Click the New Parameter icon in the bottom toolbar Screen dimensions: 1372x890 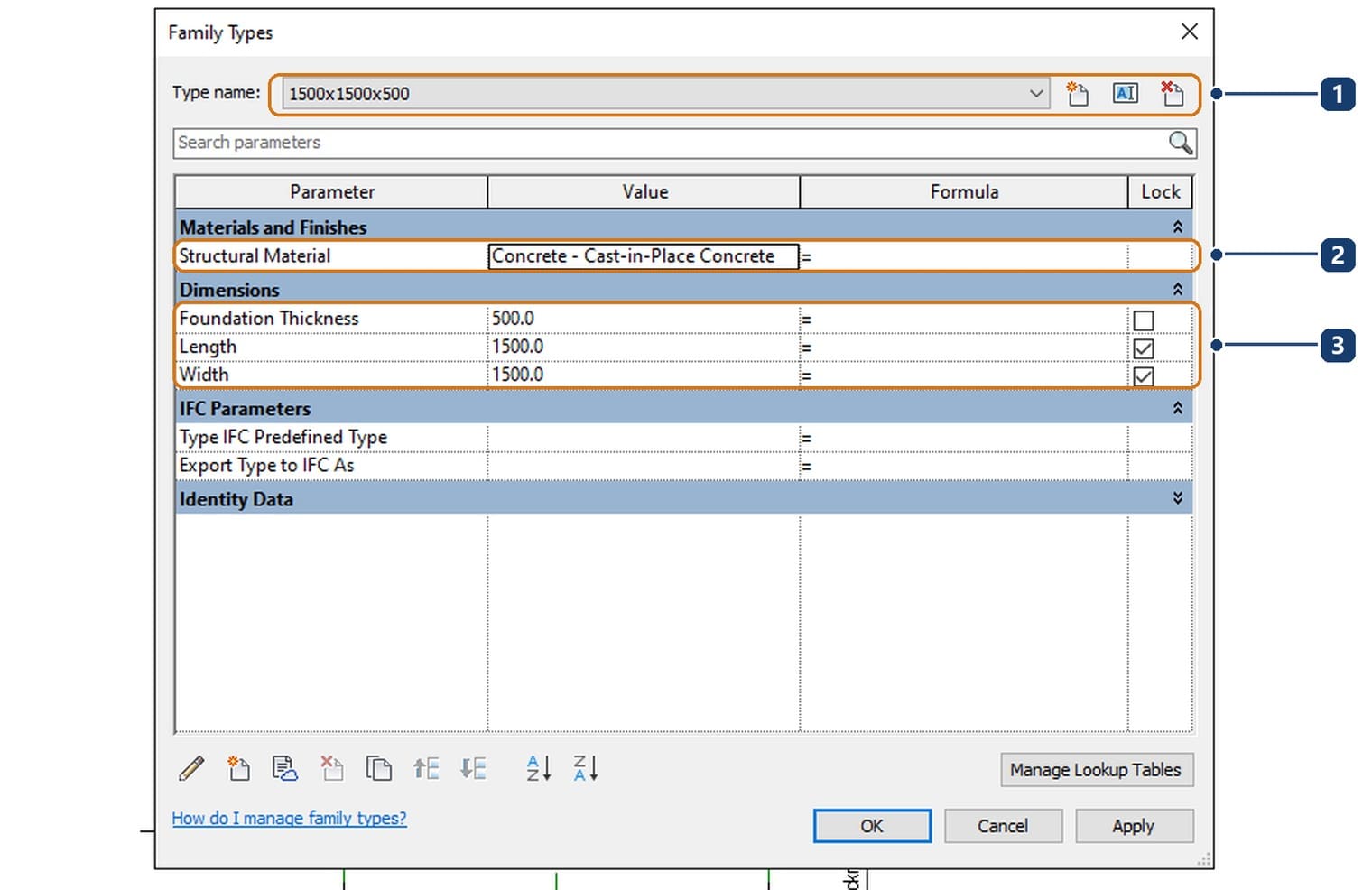pyautogui.click(x=238, y=768)
